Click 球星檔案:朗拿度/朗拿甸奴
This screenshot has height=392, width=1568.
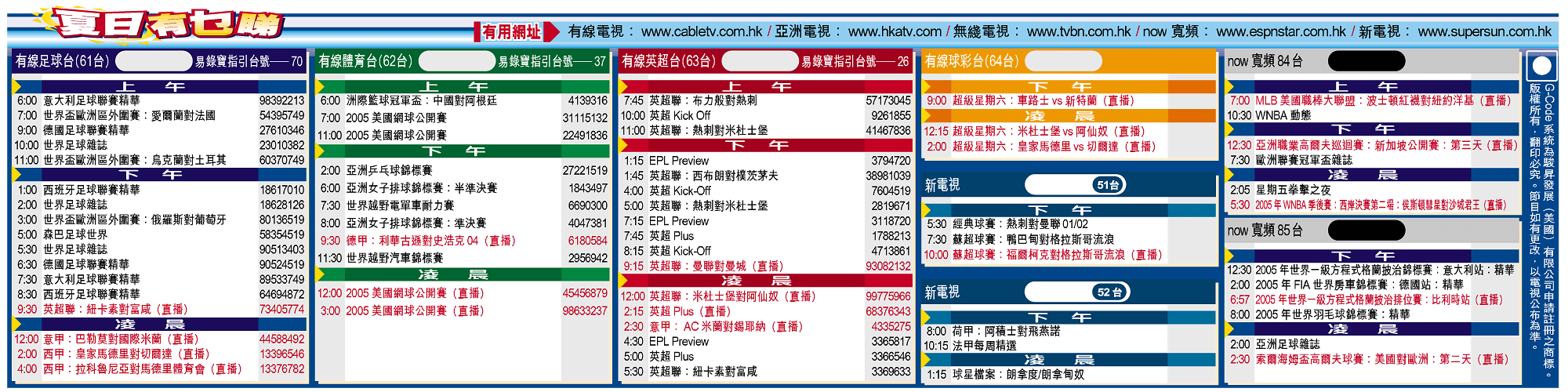pyautogui.click(x=1018, y=375)
